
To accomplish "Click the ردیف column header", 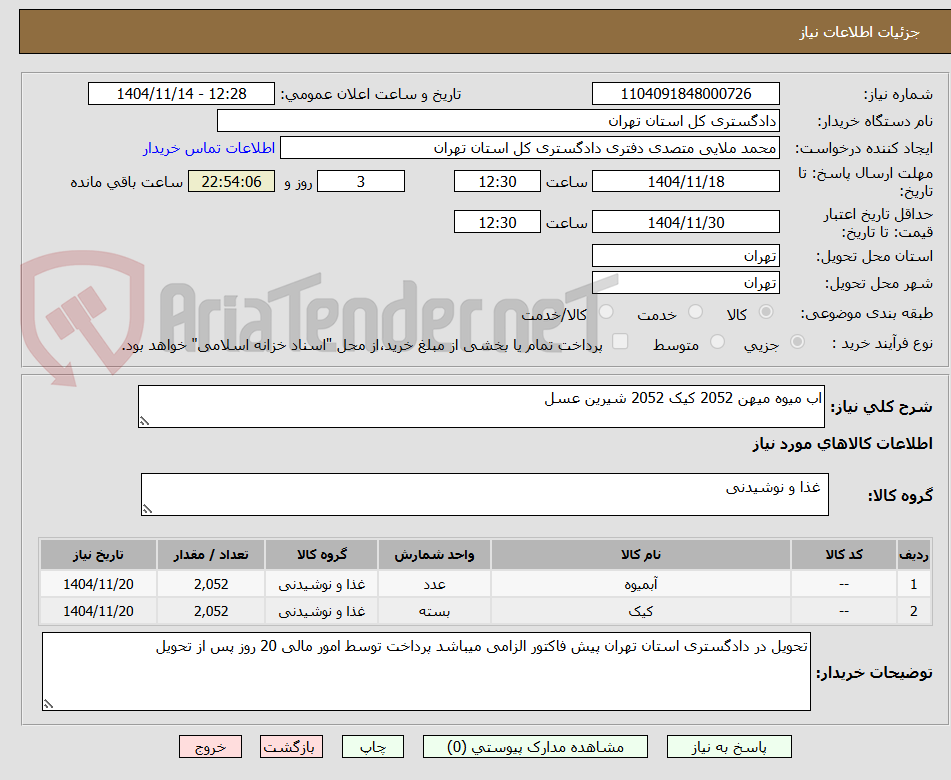I will [x=913, y=554].
